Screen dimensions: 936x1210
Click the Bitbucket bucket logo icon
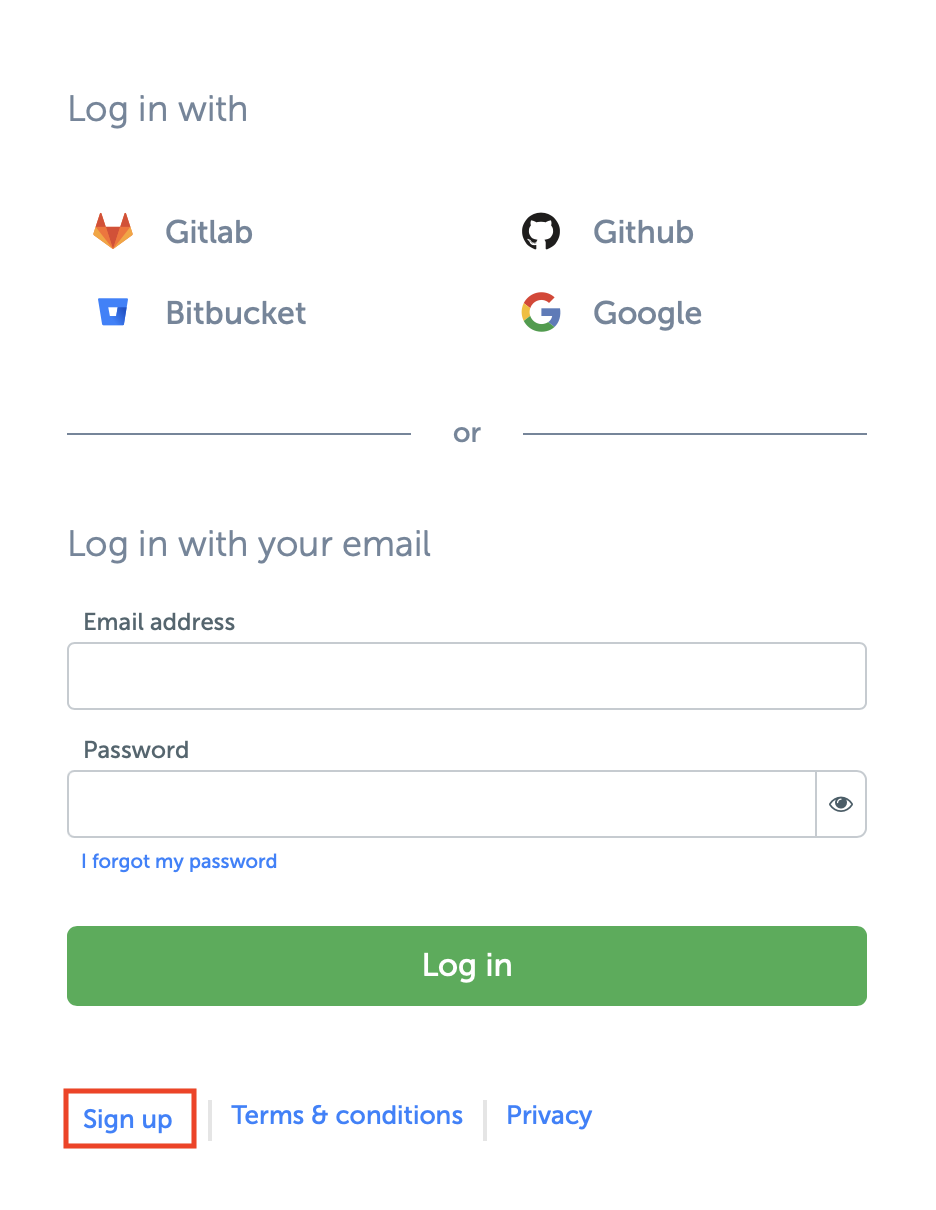click(113, 313)
